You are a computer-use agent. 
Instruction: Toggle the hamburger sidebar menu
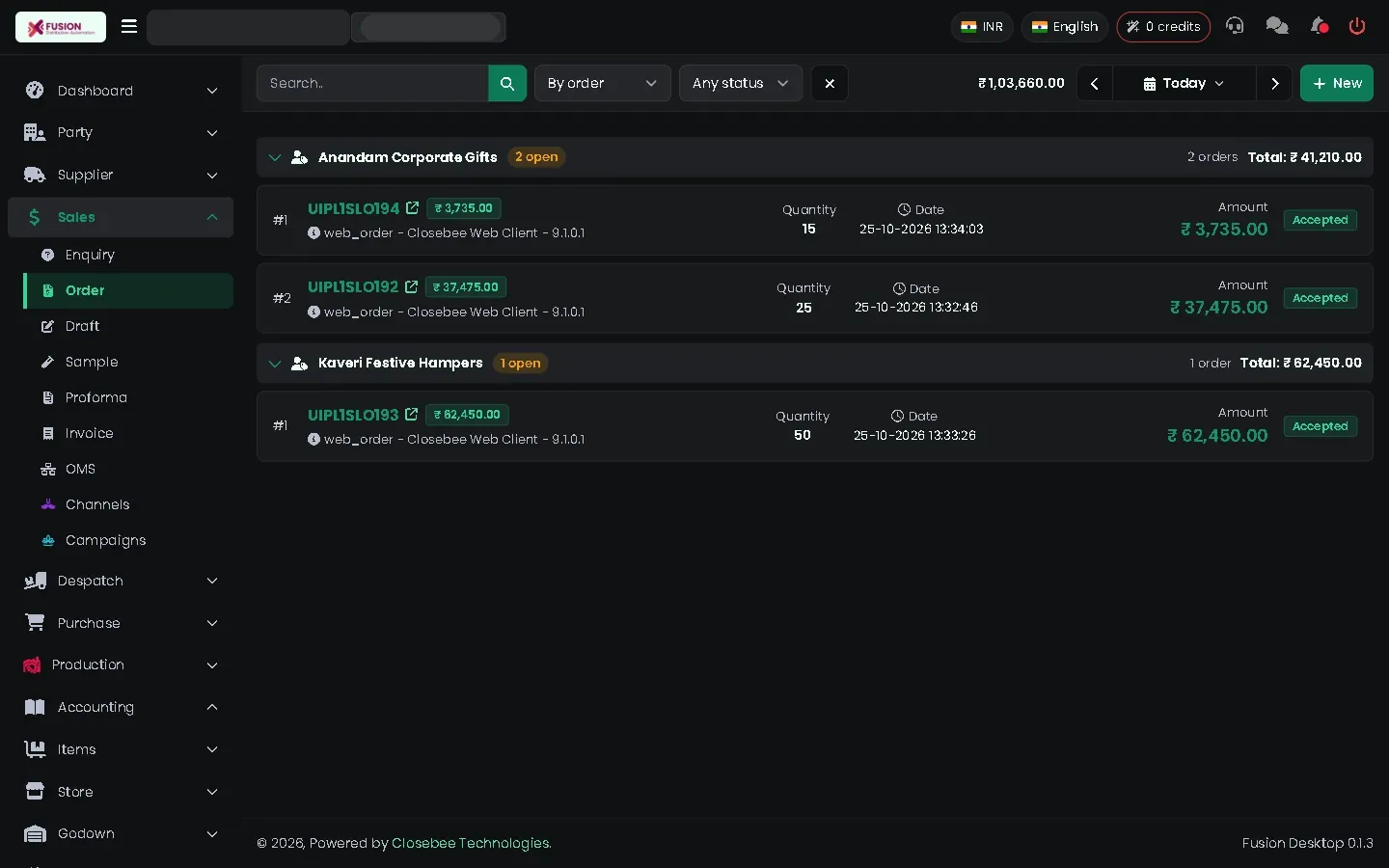tap(129, 27)
